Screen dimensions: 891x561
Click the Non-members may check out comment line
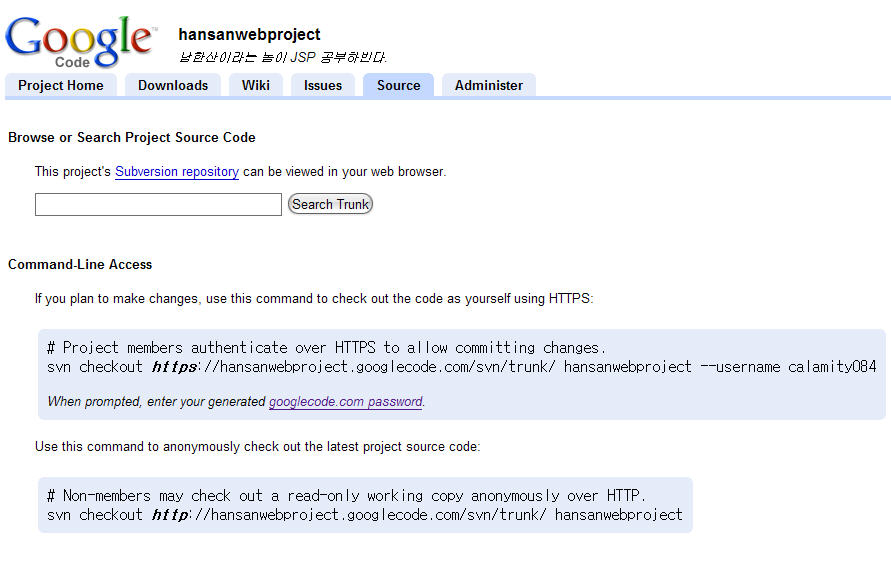(x=346, y=496)
